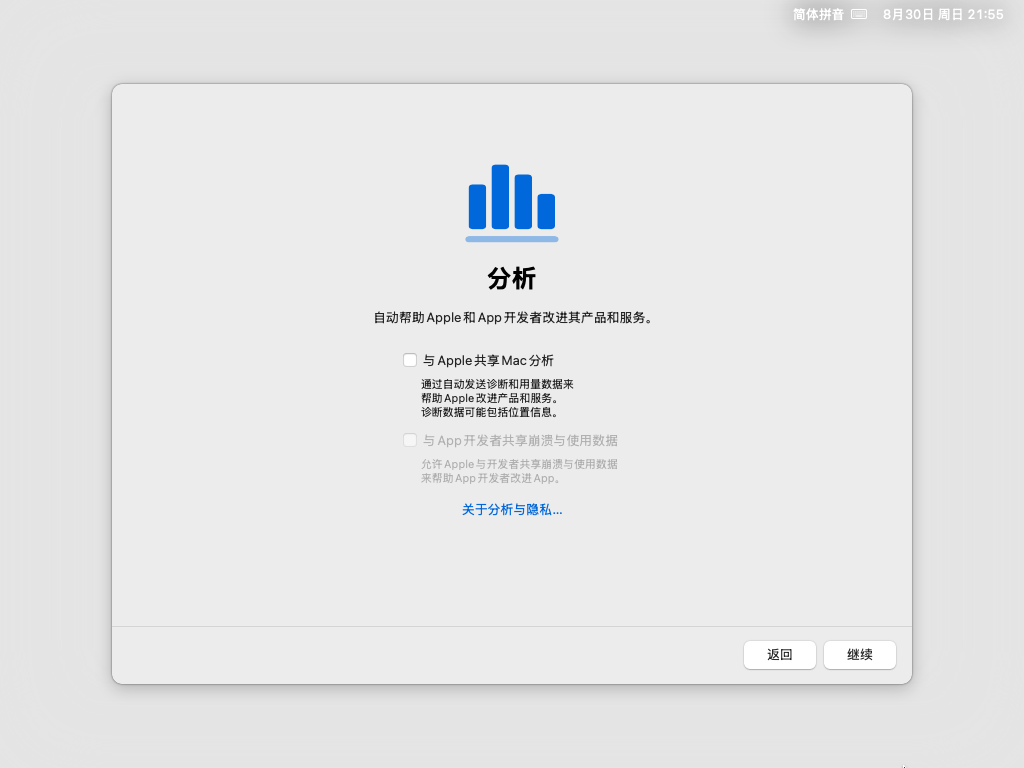Click the 返回 button
Viewport: 1024px width, 768px height.
pyautogui.click(x=780, y=654)
